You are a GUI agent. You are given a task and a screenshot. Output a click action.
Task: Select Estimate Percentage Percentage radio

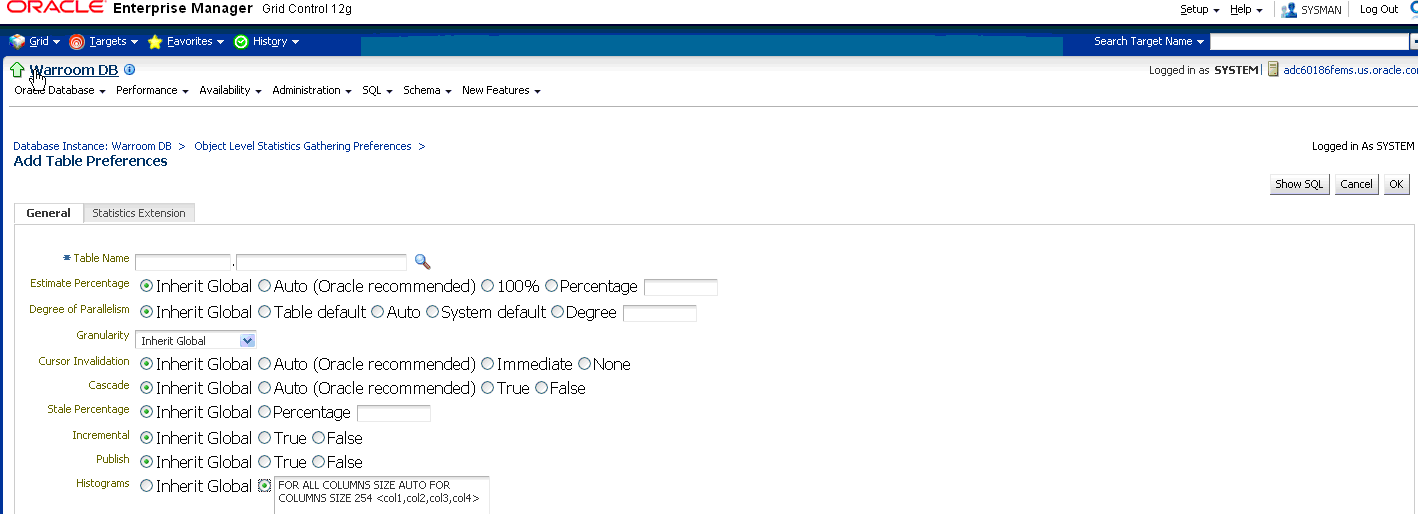coord(551,286)
